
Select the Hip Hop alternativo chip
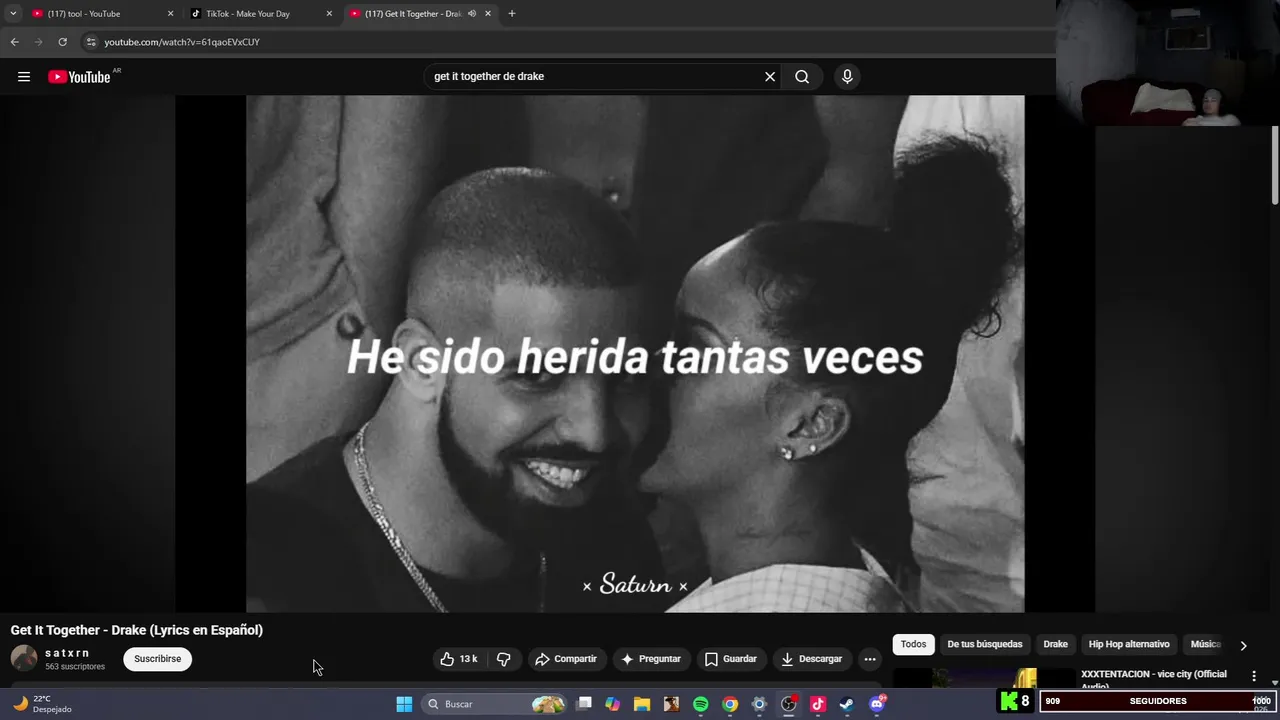(1129, 645)
